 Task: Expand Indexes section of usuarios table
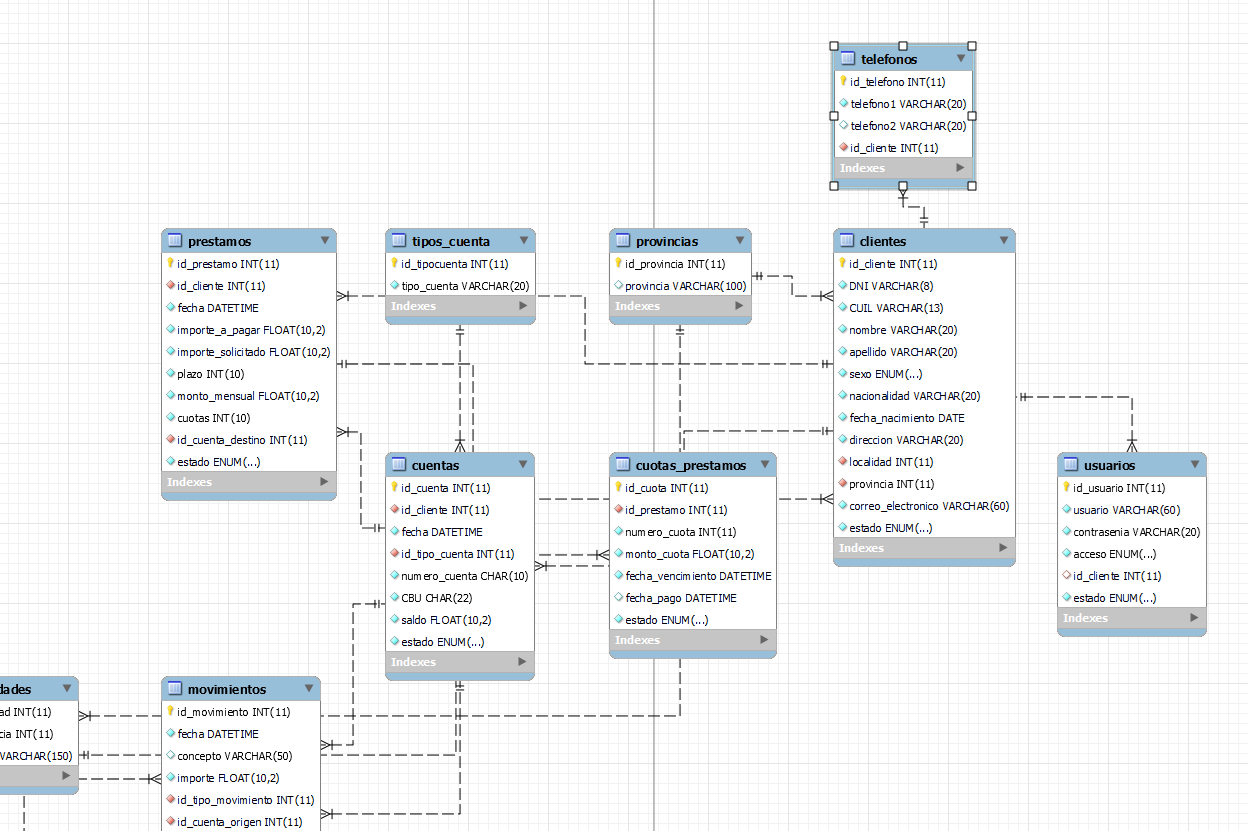pos(1194,618)
